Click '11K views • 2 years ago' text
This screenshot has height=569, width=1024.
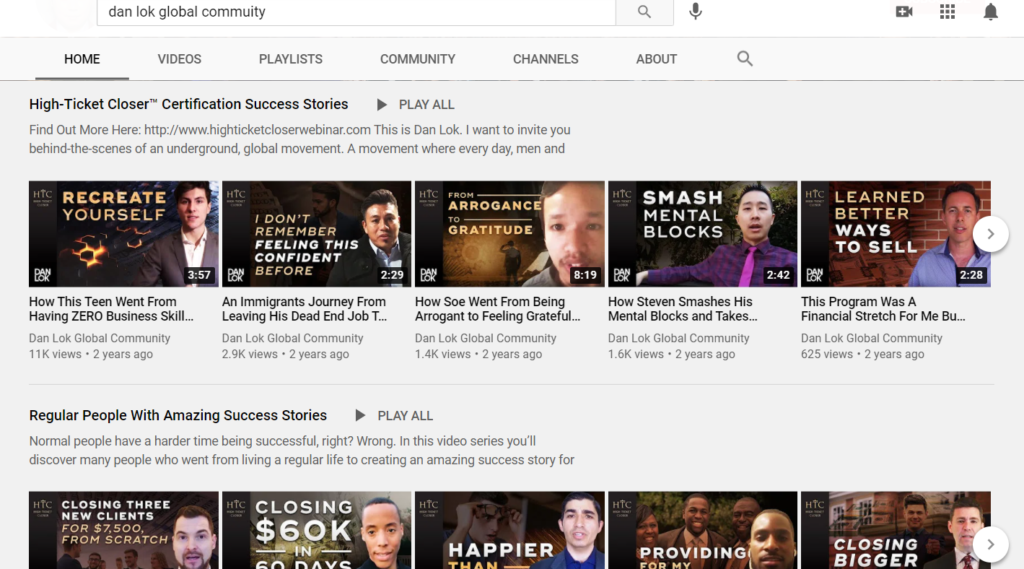point(91,354)
